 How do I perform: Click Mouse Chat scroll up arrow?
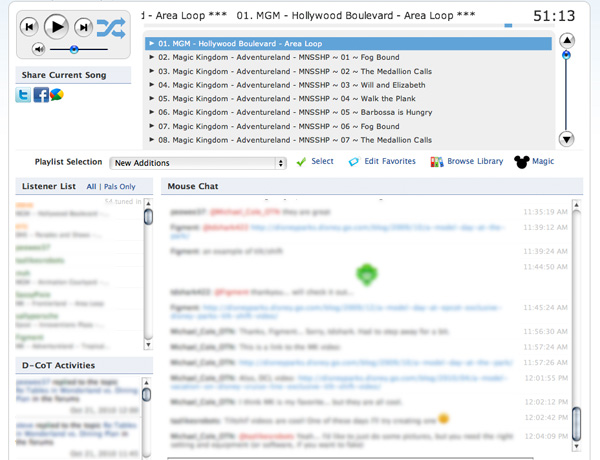576,205
